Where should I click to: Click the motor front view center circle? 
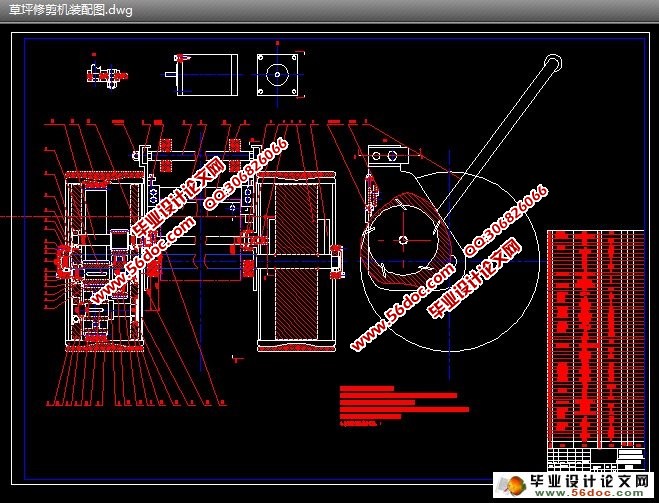click(277, 75)
